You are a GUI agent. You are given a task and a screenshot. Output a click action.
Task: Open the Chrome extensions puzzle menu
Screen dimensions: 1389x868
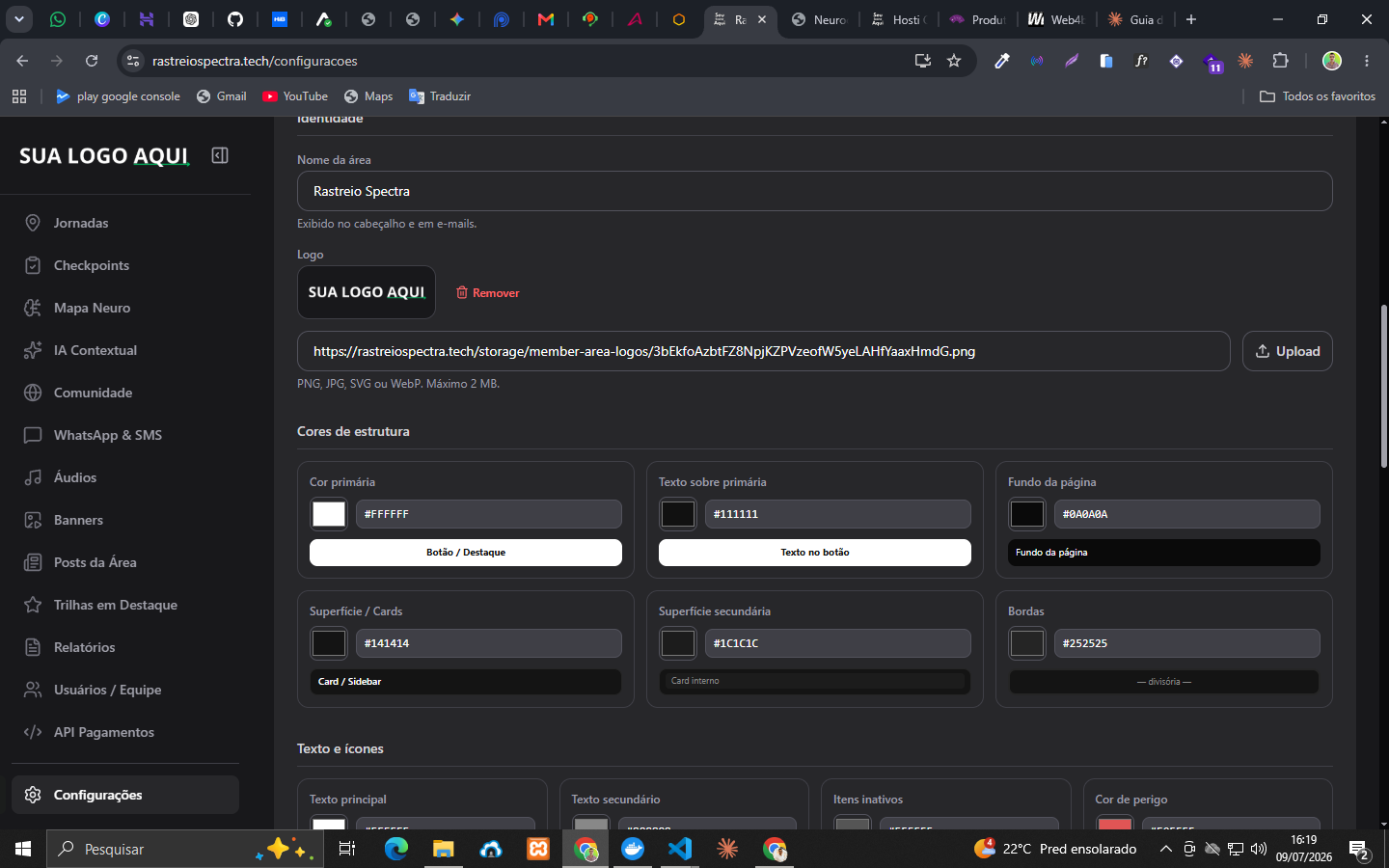(1280, 61)
